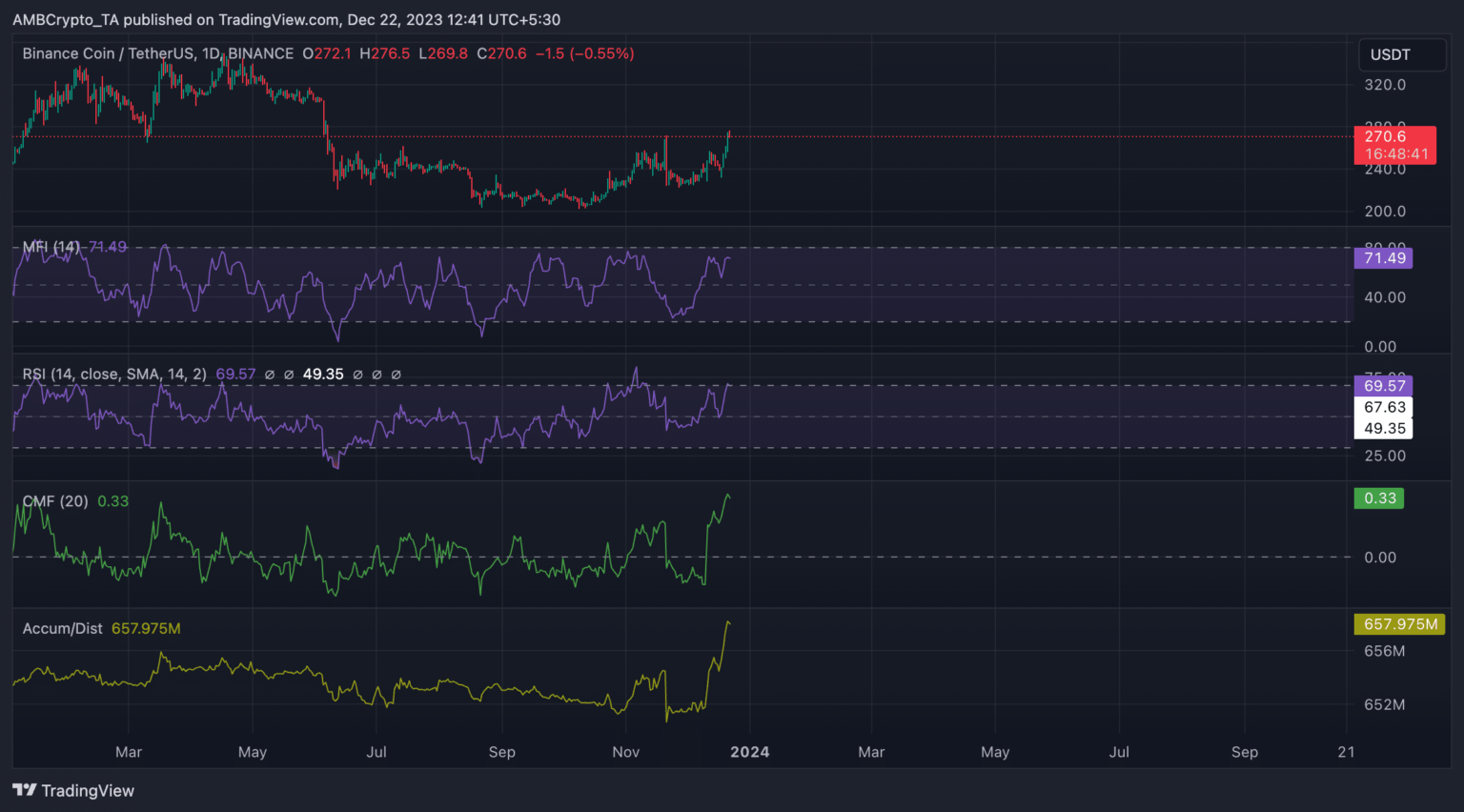Select the CMF (20) indicator legend
This screenshot has width=1464, height=812.
[x=55, y=500]
